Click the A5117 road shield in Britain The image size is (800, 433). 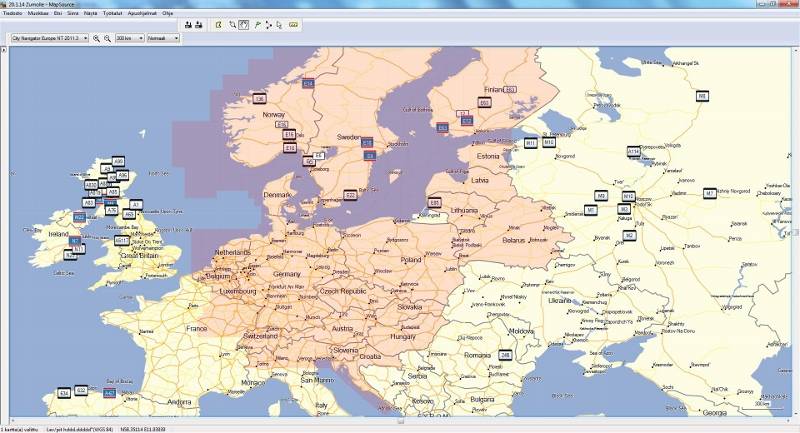[121, 240]
